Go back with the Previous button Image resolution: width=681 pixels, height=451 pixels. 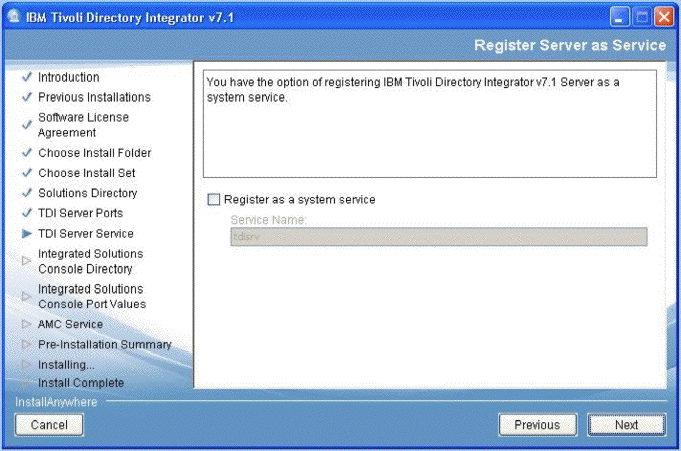pyautogui.click(x=538, y=424)
